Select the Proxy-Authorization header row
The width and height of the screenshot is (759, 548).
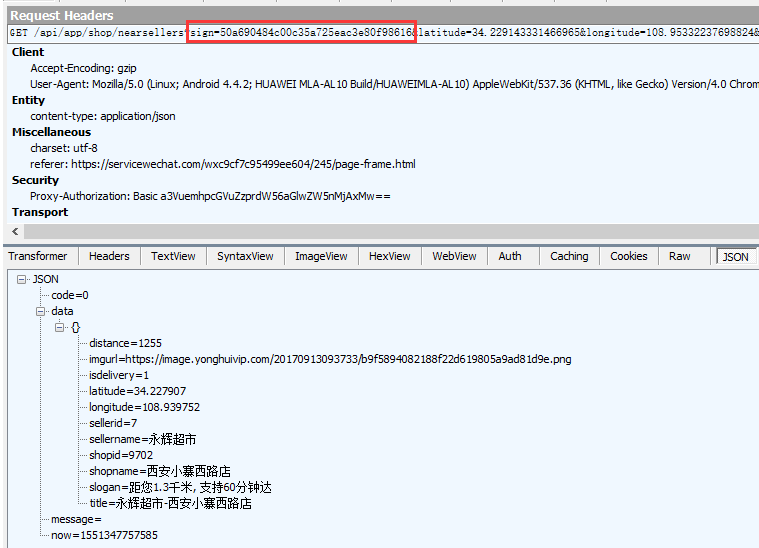(x=210, y=196)
